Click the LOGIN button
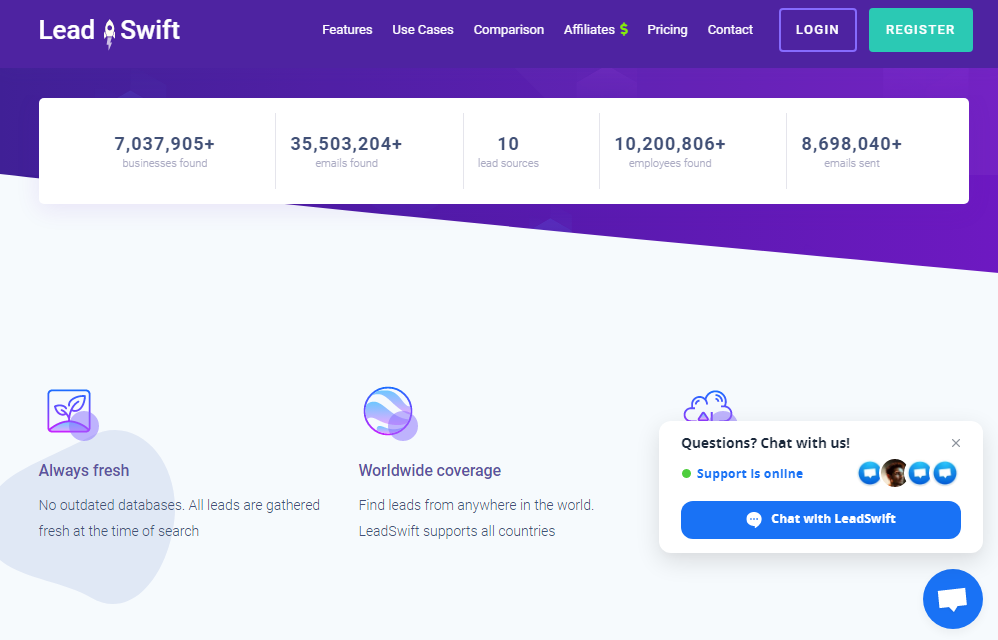The width and height of the screenshot is (998, 640). [x=817, y=30]
